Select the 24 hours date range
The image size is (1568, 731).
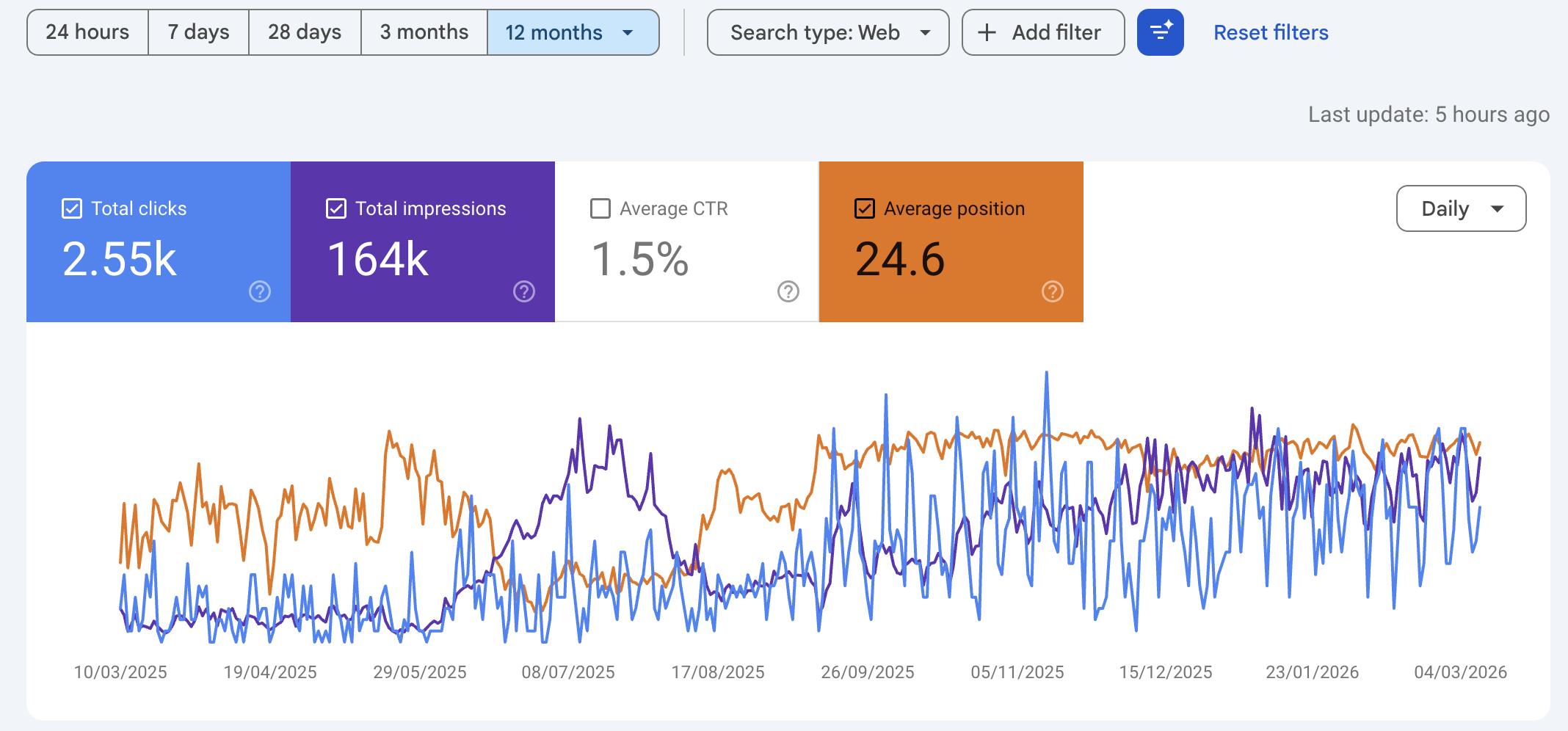tap(87, 32)
